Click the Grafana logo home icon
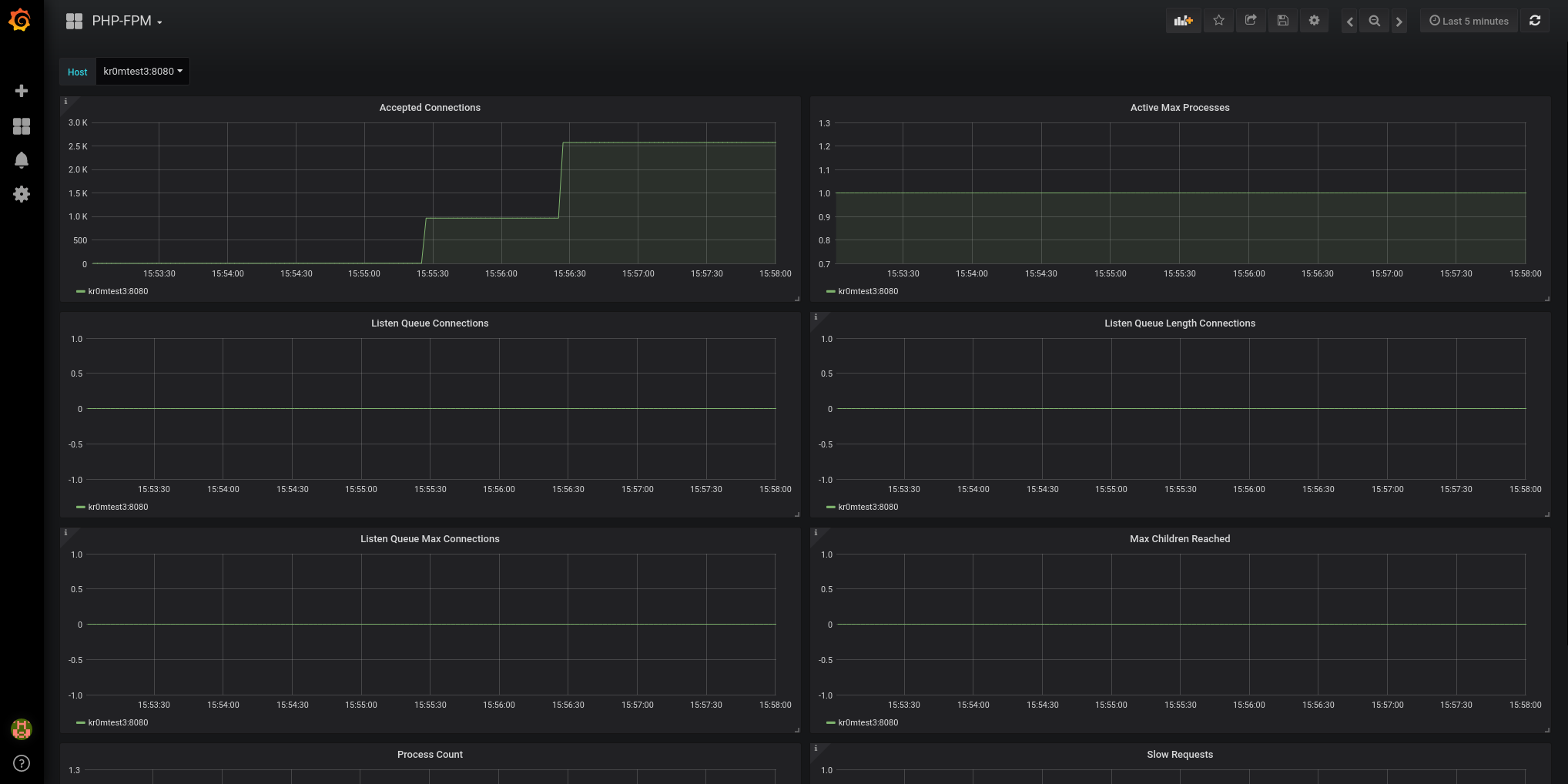 21,21
